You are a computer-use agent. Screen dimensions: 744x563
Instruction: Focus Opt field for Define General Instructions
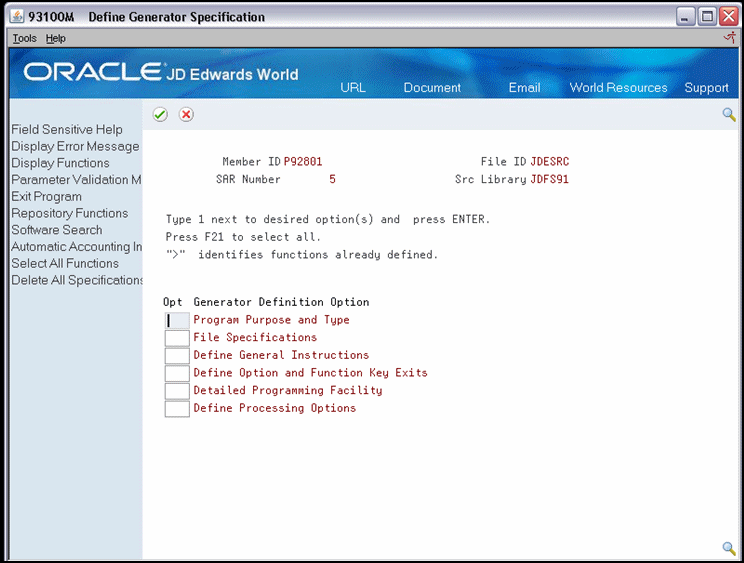point(177,356)
